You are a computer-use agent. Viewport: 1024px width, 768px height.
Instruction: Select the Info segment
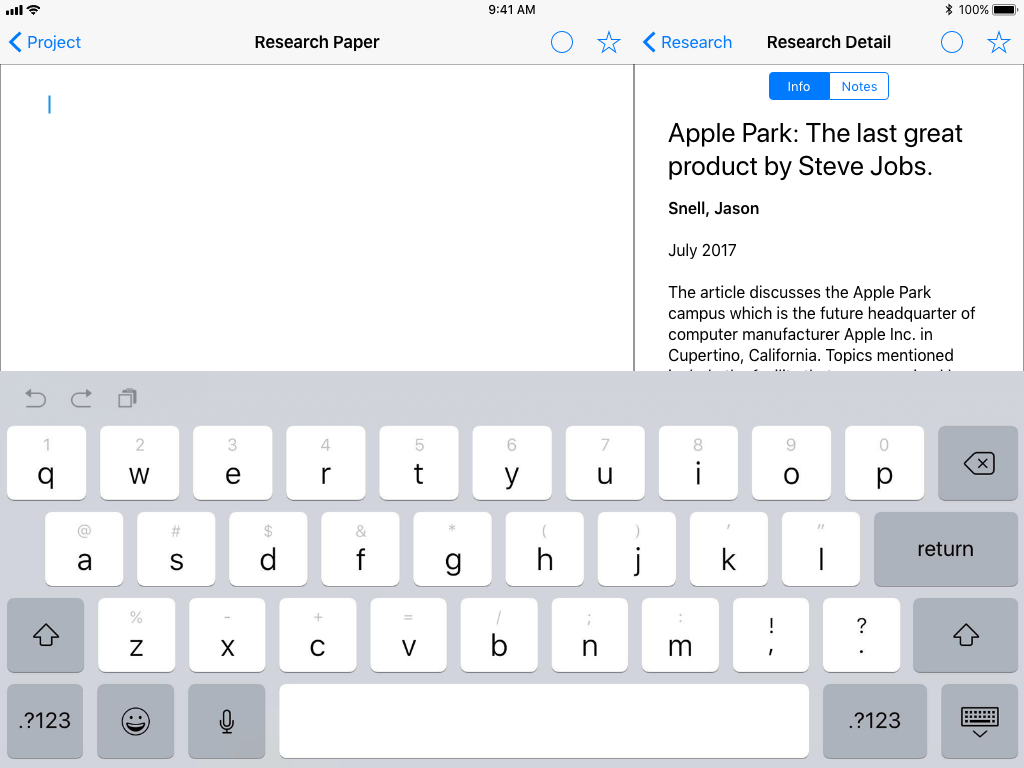(x=799, y=86)
